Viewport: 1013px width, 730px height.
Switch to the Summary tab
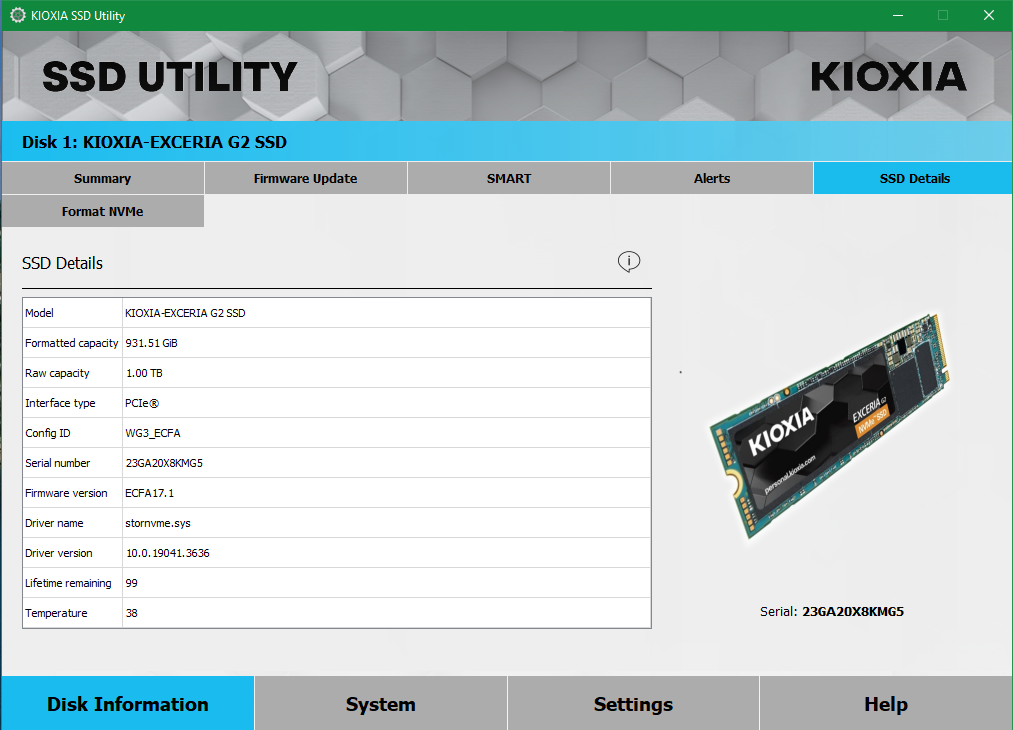103,178
